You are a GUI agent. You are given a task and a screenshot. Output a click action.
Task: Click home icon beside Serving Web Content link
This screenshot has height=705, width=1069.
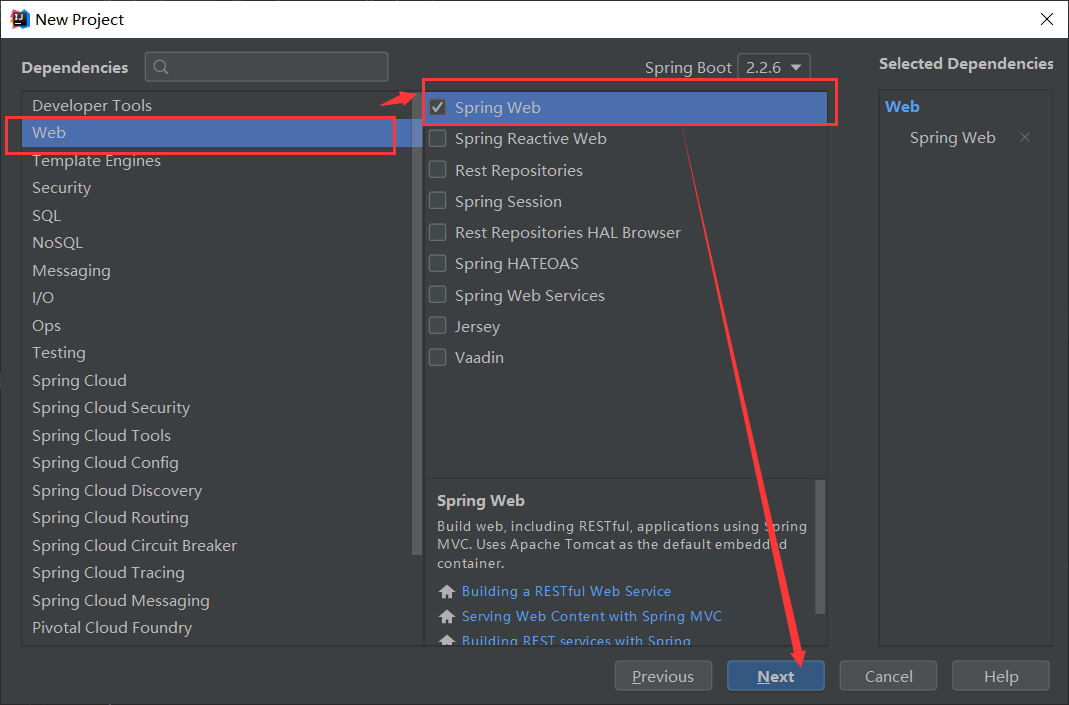[x=446, y=616]
